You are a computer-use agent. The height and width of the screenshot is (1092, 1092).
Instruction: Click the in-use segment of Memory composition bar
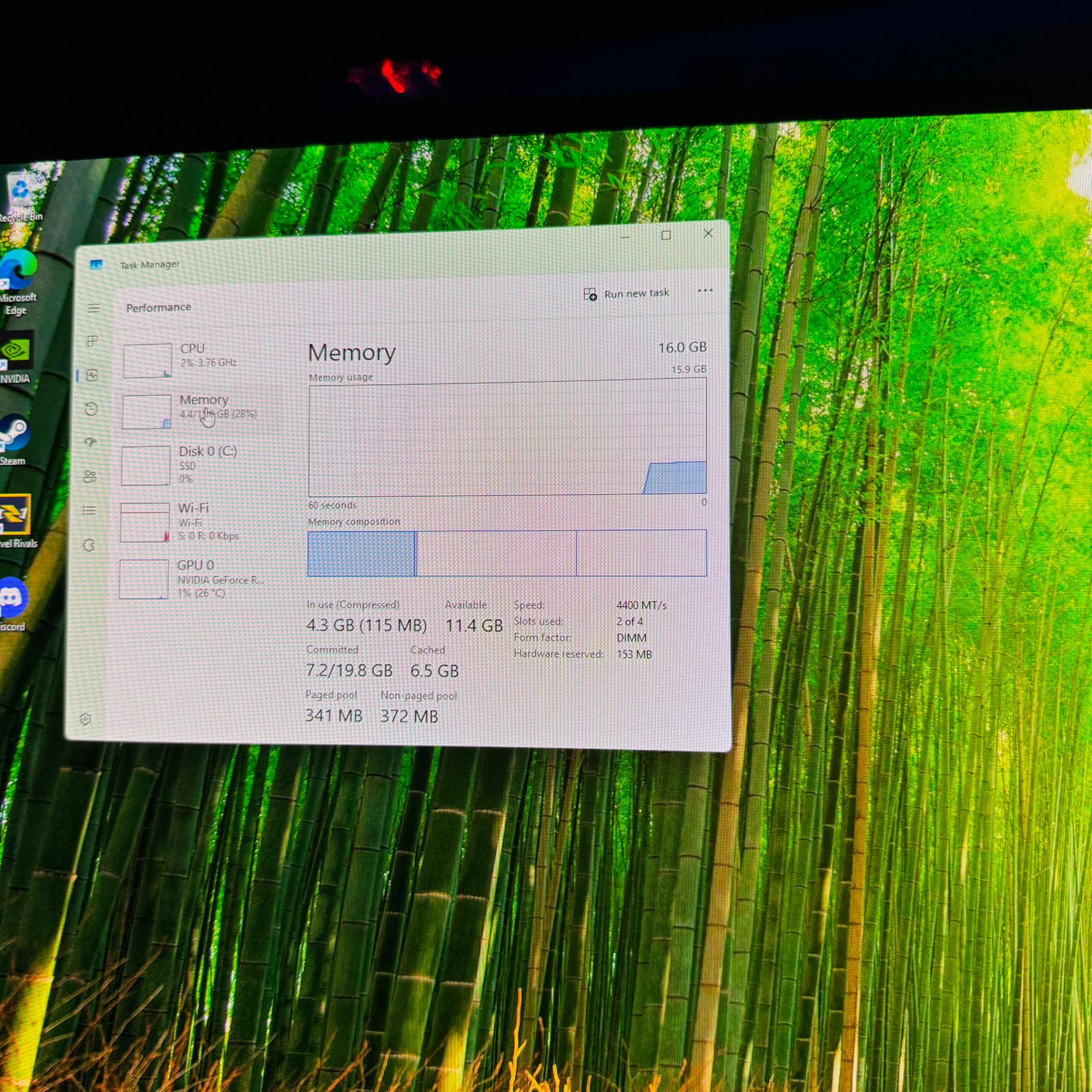click(x=361, y=553)
